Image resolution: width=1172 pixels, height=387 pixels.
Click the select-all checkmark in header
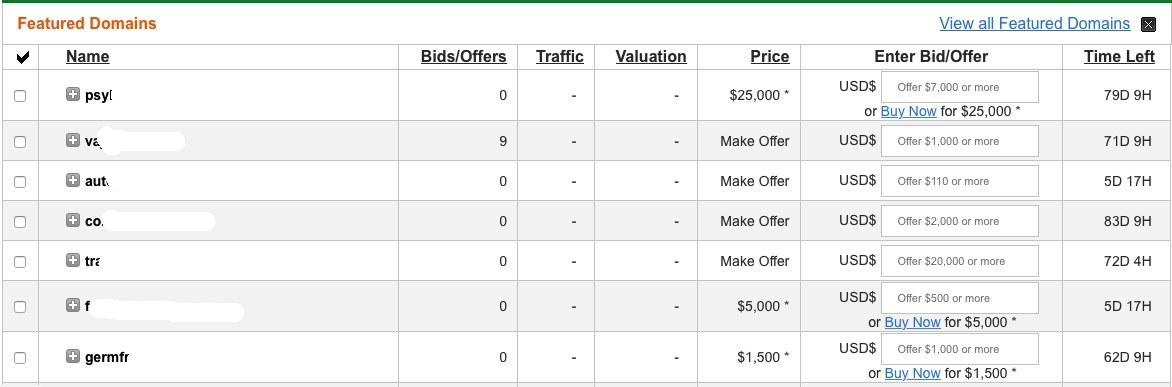pyautogui.click(x=22, y=58)
